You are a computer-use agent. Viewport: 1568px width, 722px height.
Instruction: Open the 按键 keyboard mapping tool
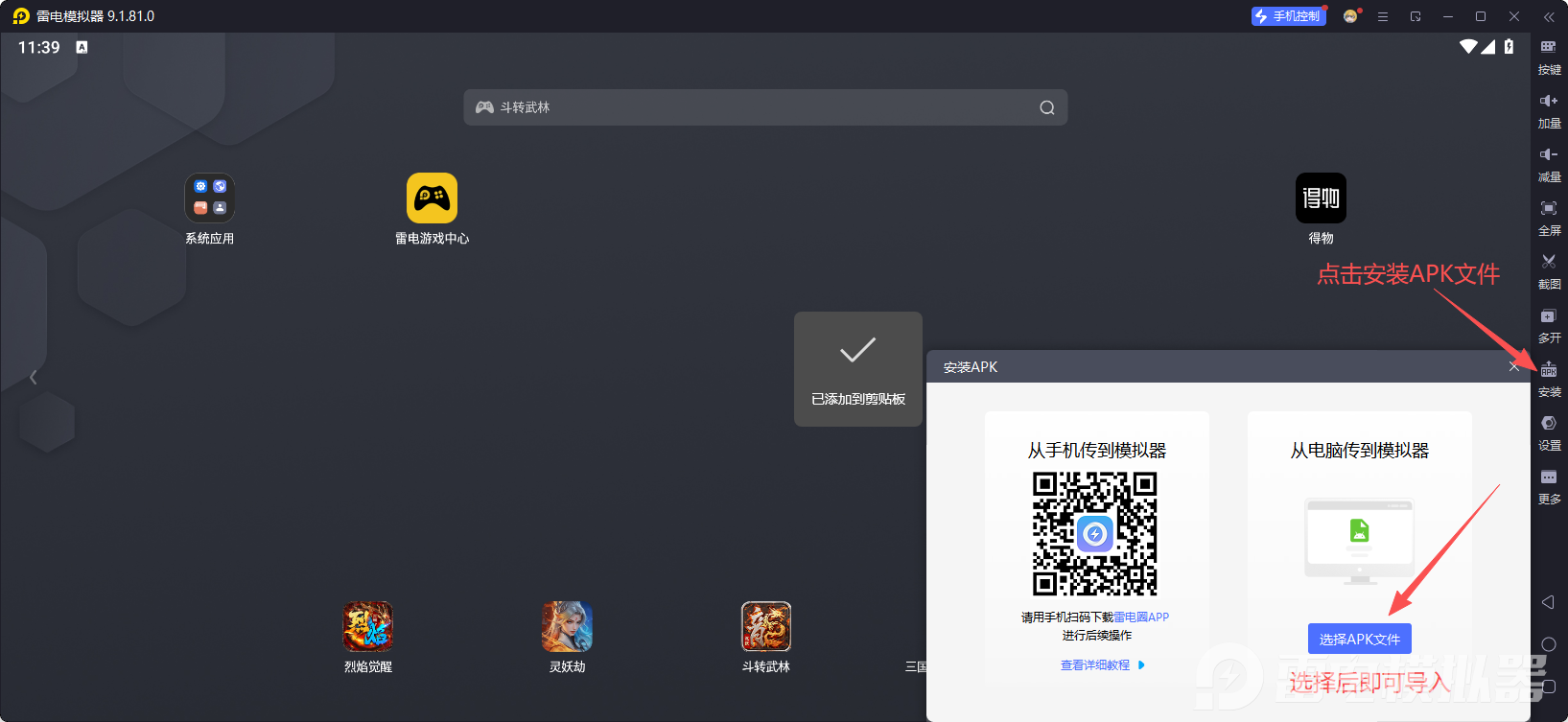pyautogui.click(x=1549, y=56)
